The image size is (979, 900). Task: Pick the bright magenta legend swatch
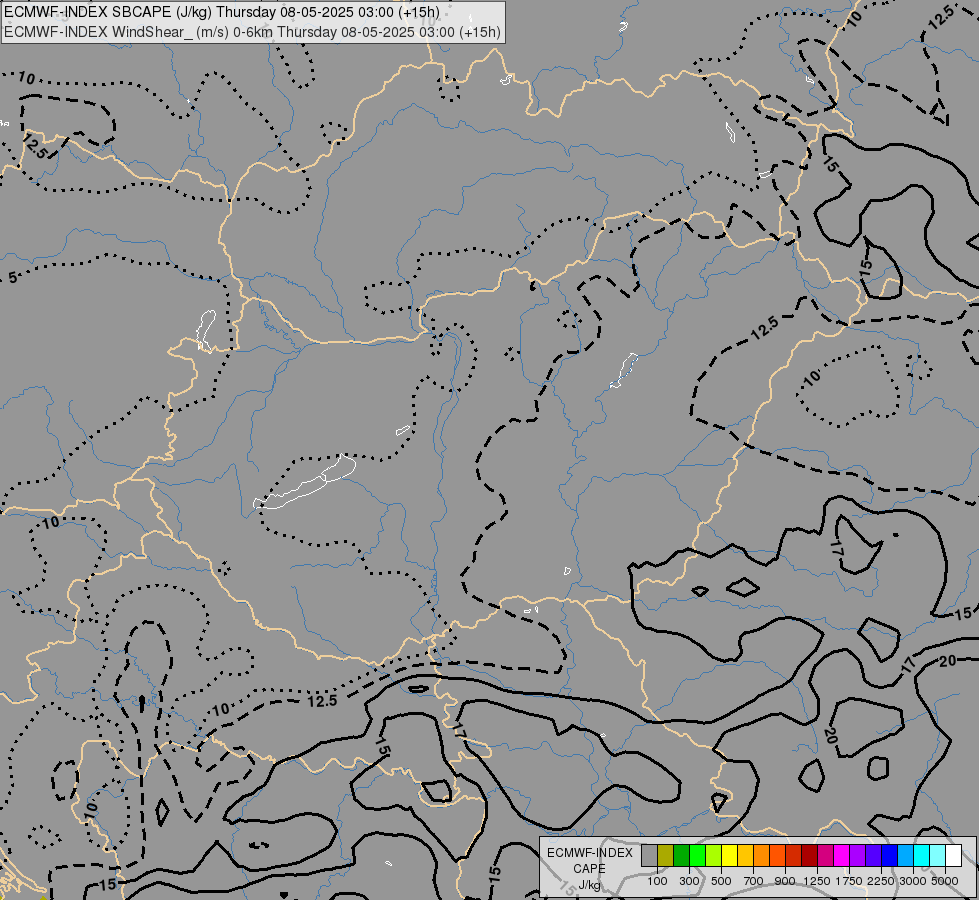coord(842,856)
